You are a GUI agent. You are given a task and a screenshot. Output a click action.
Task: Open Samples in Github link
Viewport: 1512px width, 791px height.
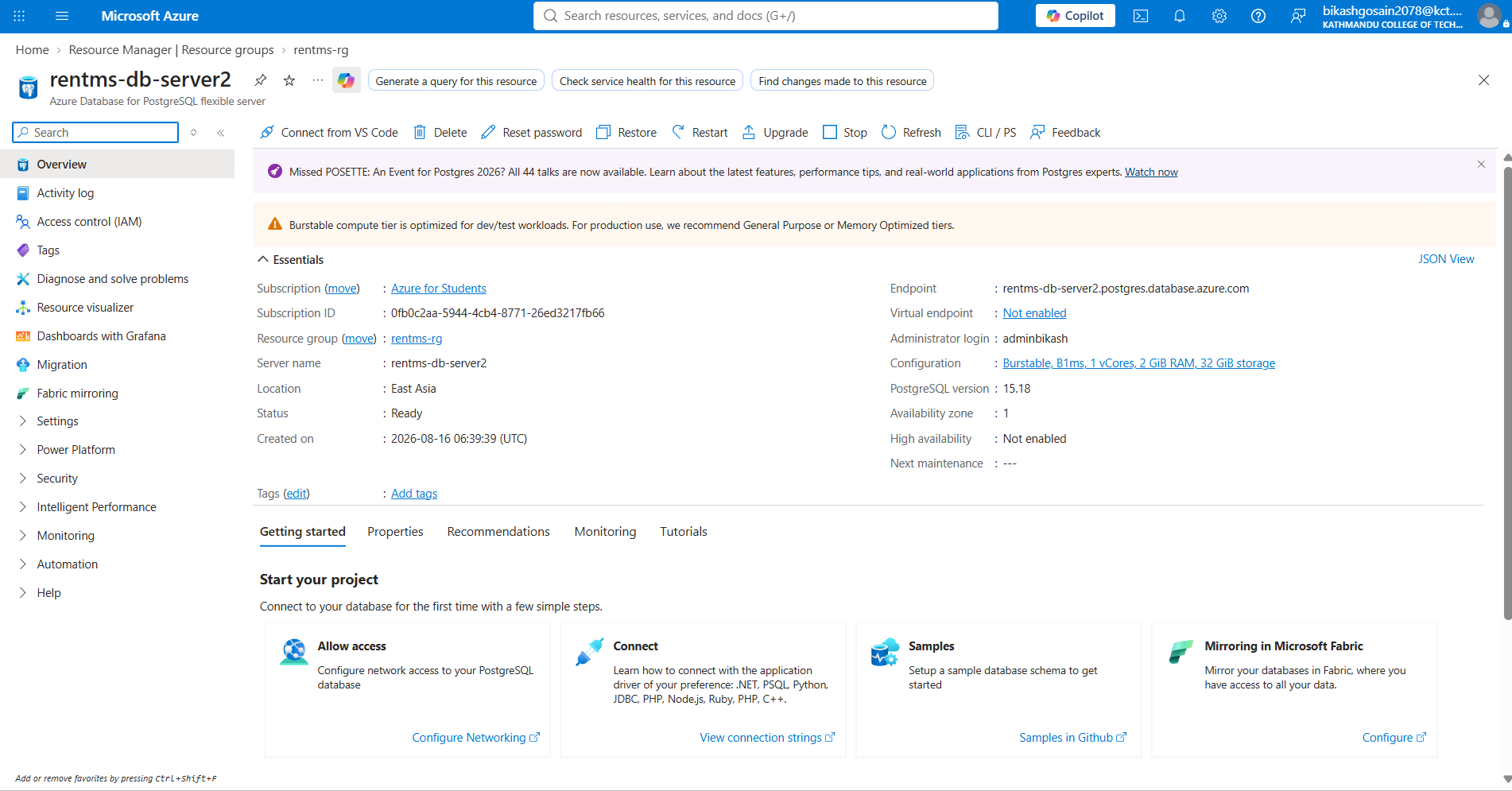click(1072, 738)
